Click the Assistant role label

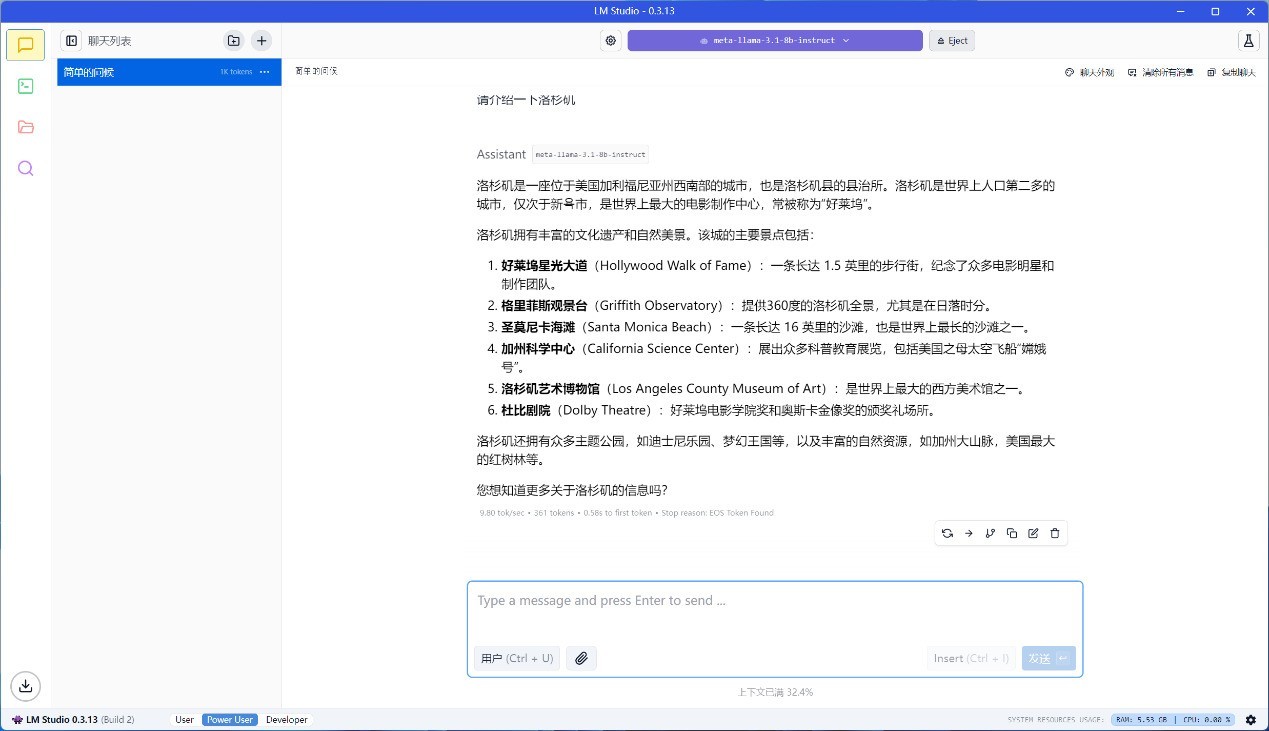pos(501,154)
